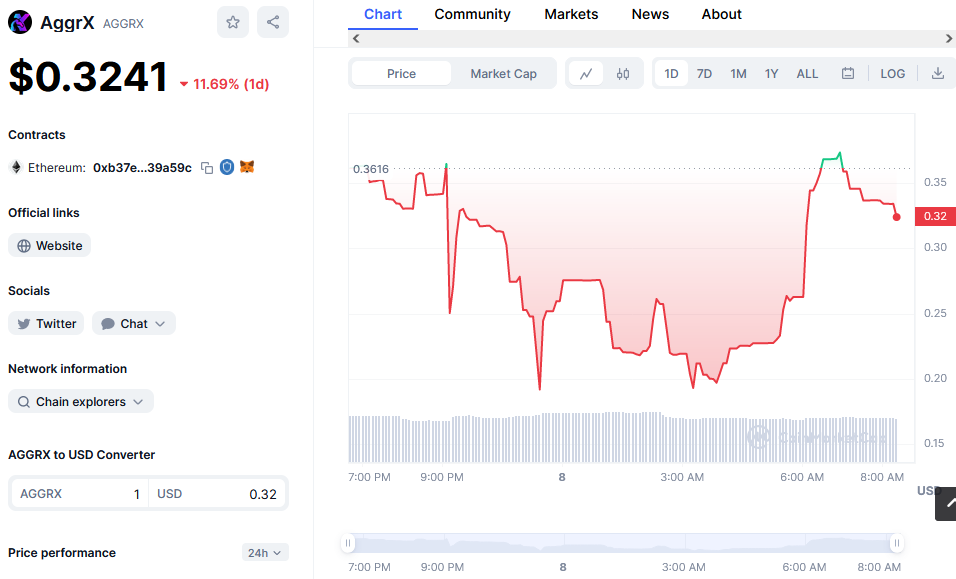This screenshot has height=579, width=956.
Task: Click the scroll-to-top arrow button
Action: (947, 503)
